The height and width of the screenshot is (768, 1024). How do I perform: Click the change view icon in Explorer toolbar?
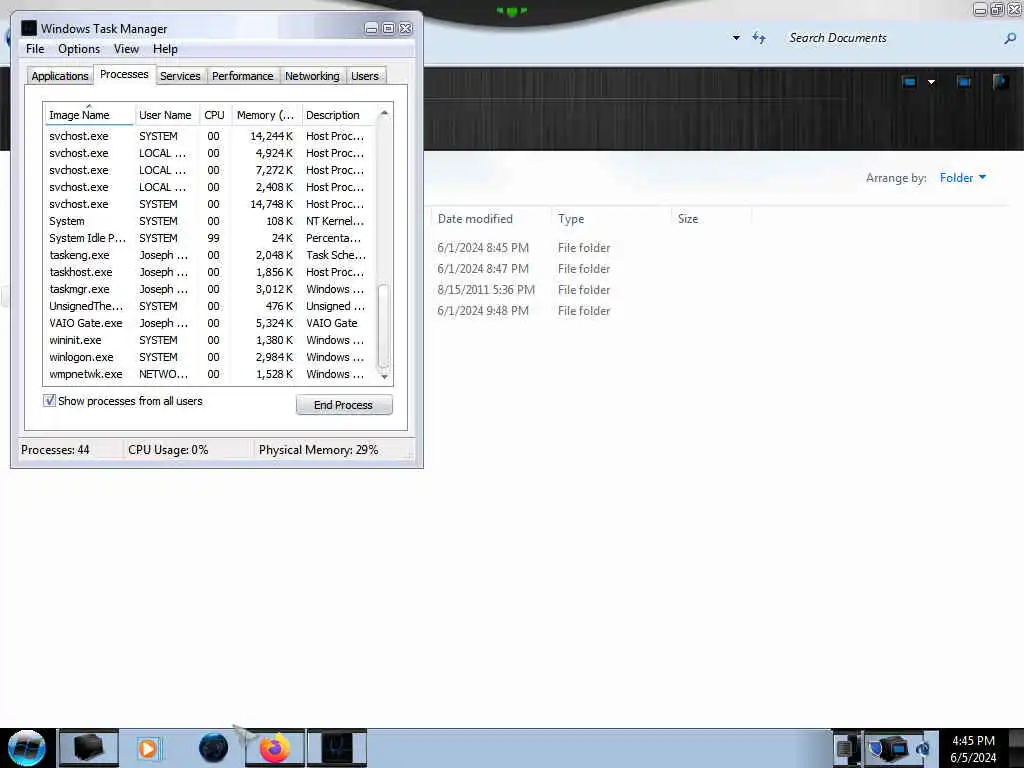[x=910, y=82]
